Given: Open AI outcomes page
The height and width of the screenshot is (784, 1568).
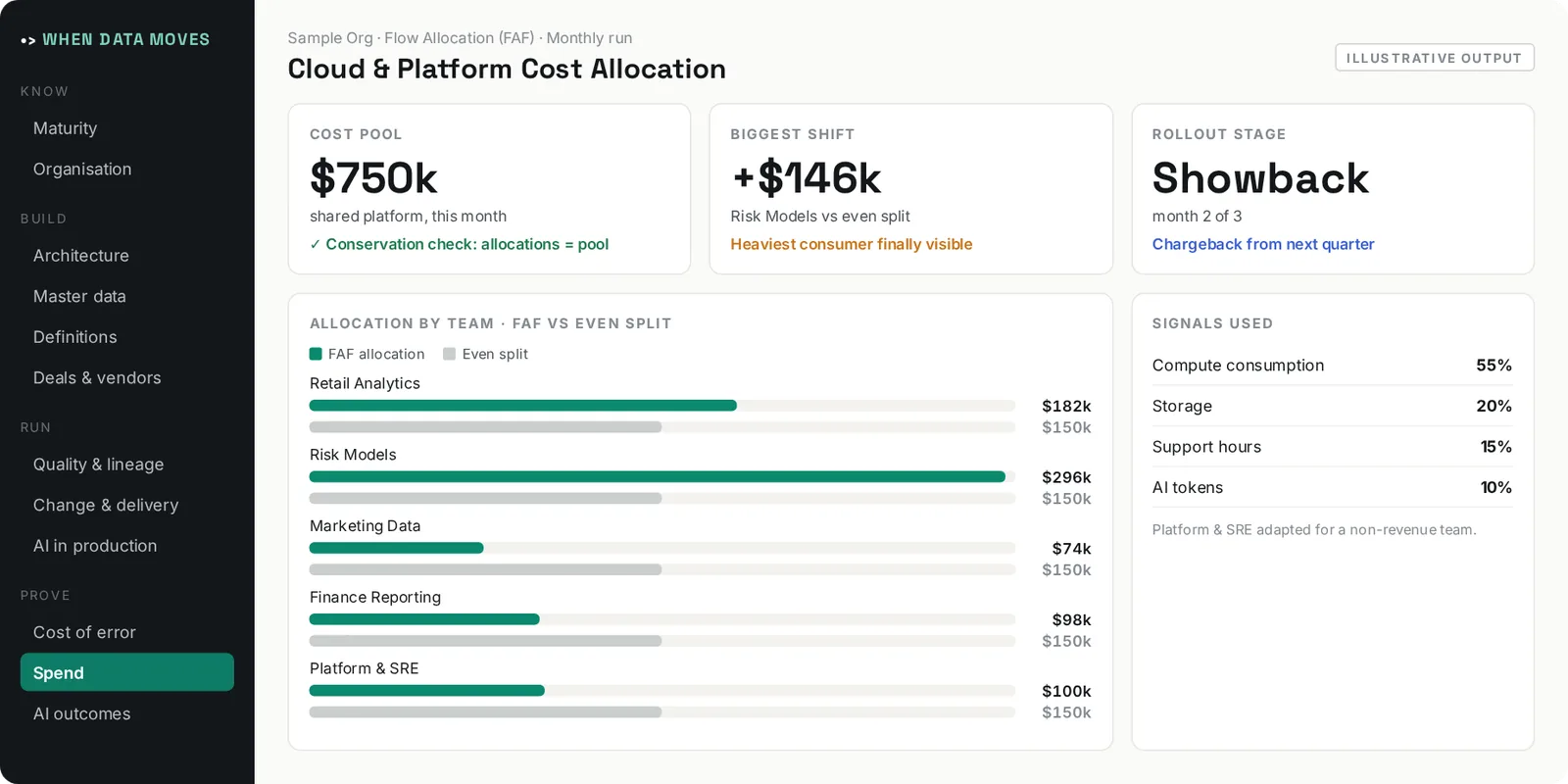Looking at the screenshot, I should click(81, 714).
